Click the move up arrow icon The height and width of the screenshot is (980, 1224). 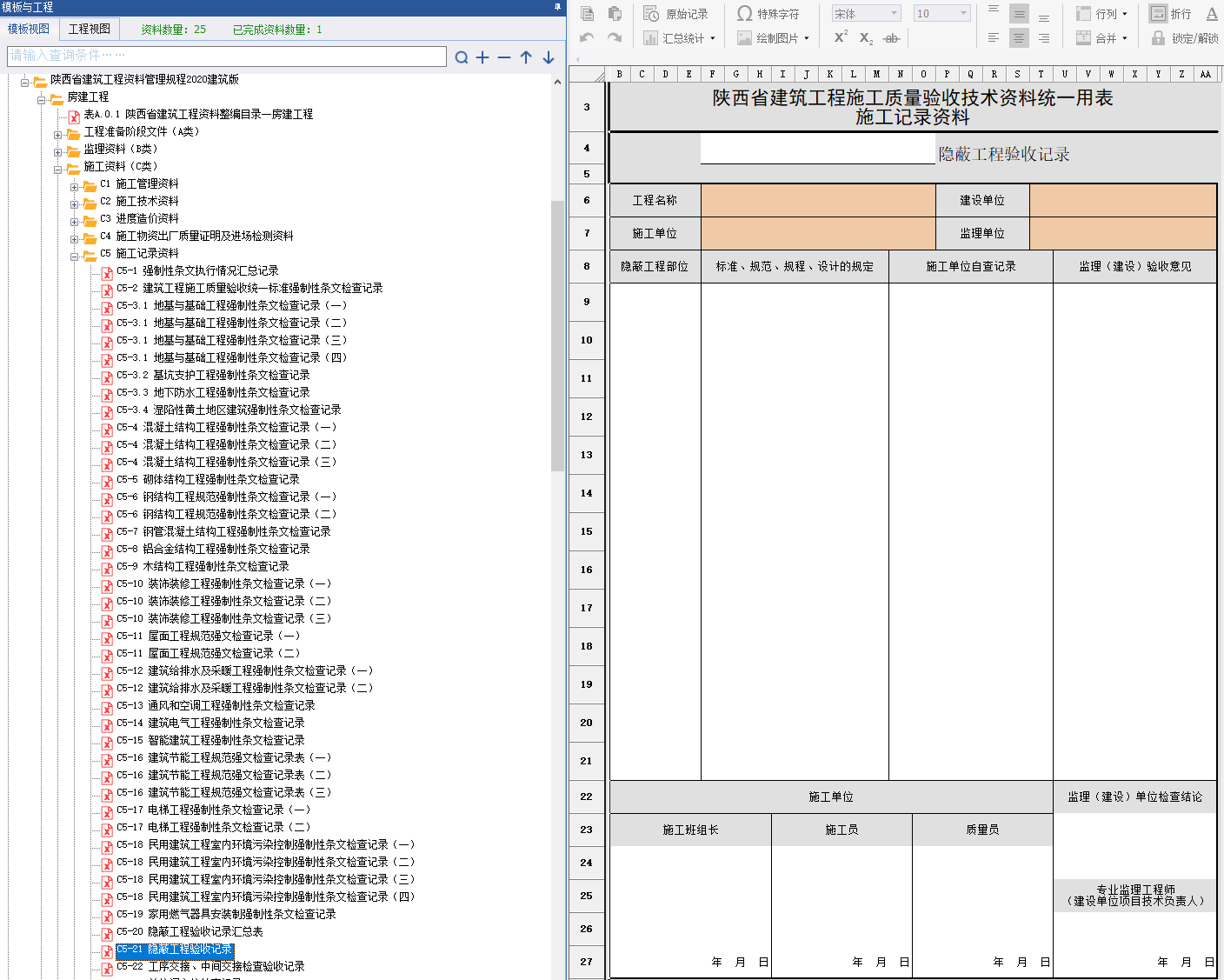tap(526, 57)
